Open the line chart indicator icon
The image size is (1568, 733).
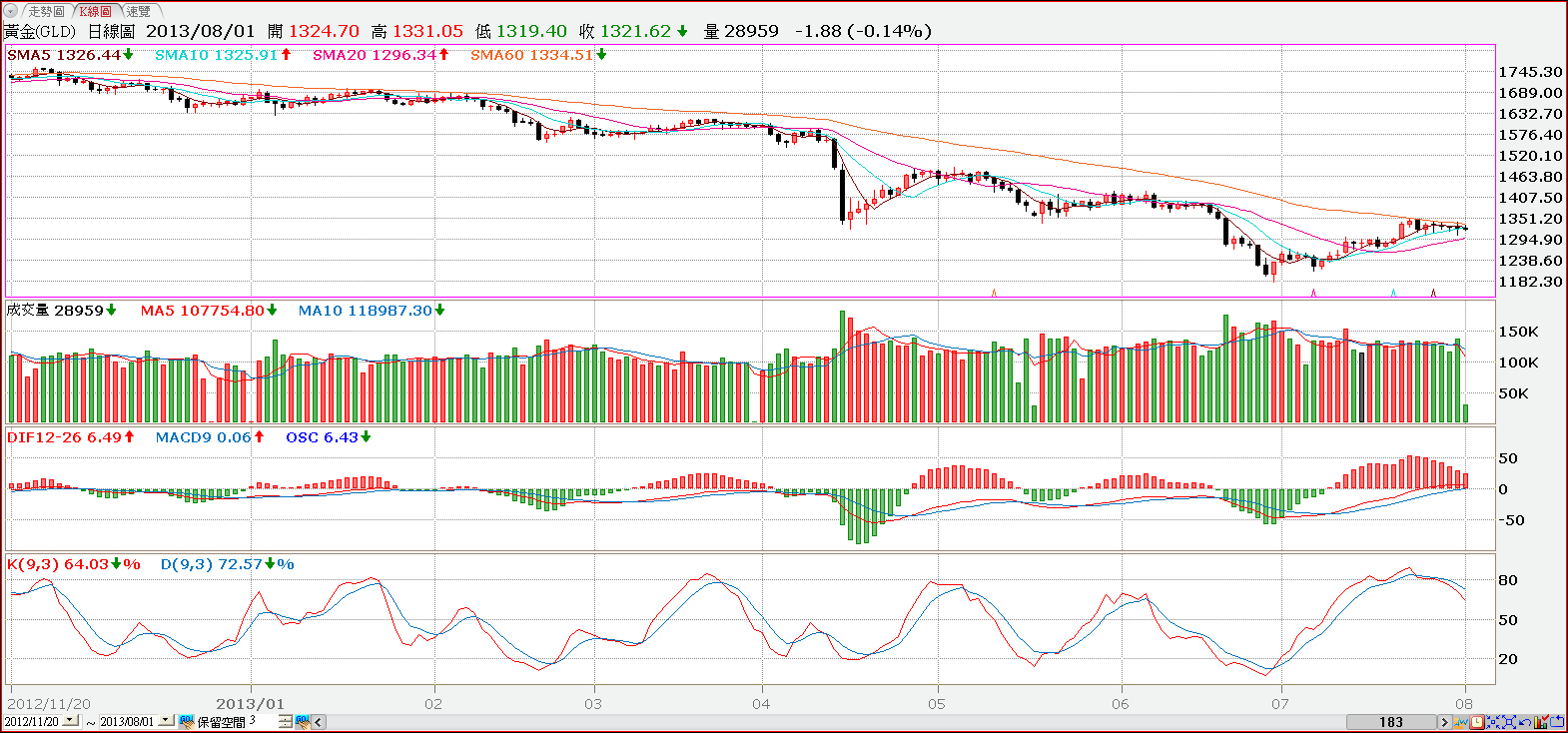1461,722
